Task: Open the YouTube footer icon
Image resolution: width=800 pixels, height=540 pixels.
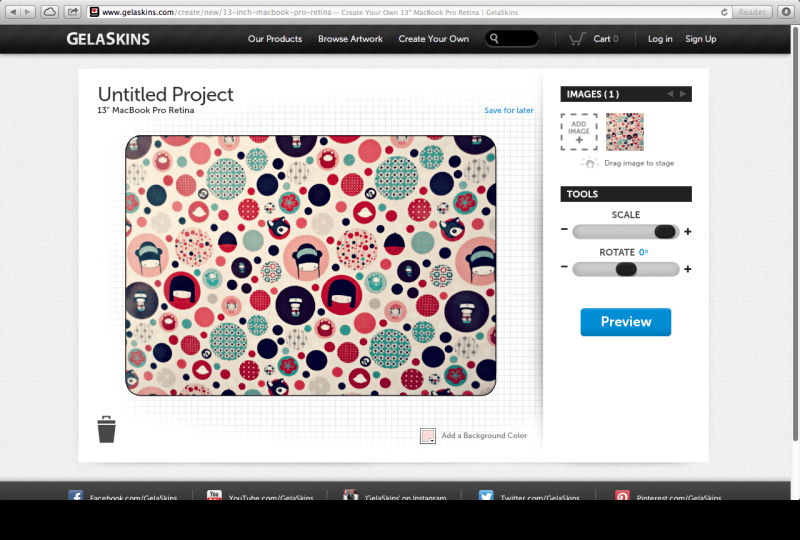Action: 214,495
